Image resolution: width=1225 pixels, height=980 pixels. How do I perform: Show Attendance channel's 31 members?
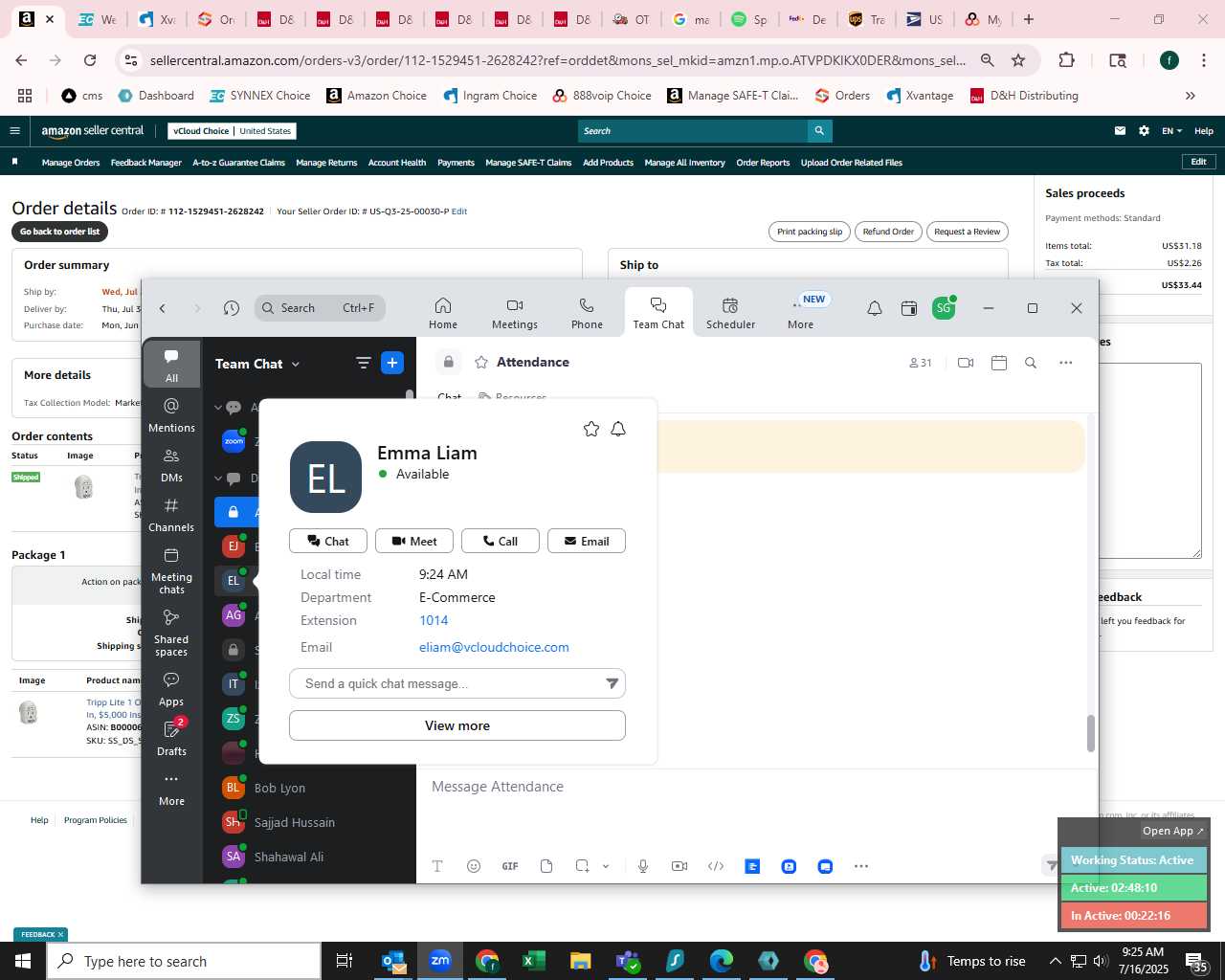921,363
